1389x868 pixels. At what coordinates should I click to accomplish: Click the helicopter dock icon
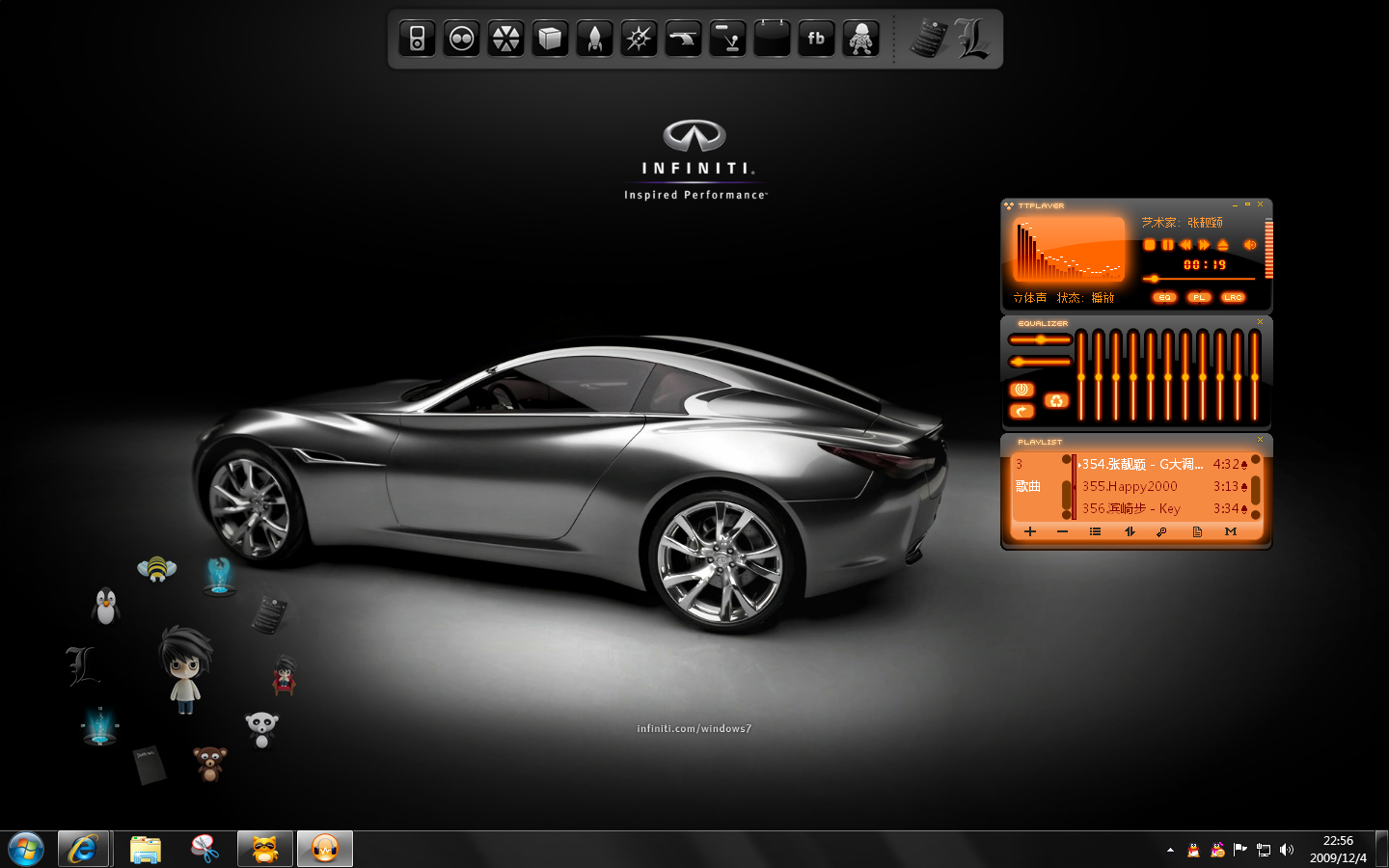pos(683,39)
